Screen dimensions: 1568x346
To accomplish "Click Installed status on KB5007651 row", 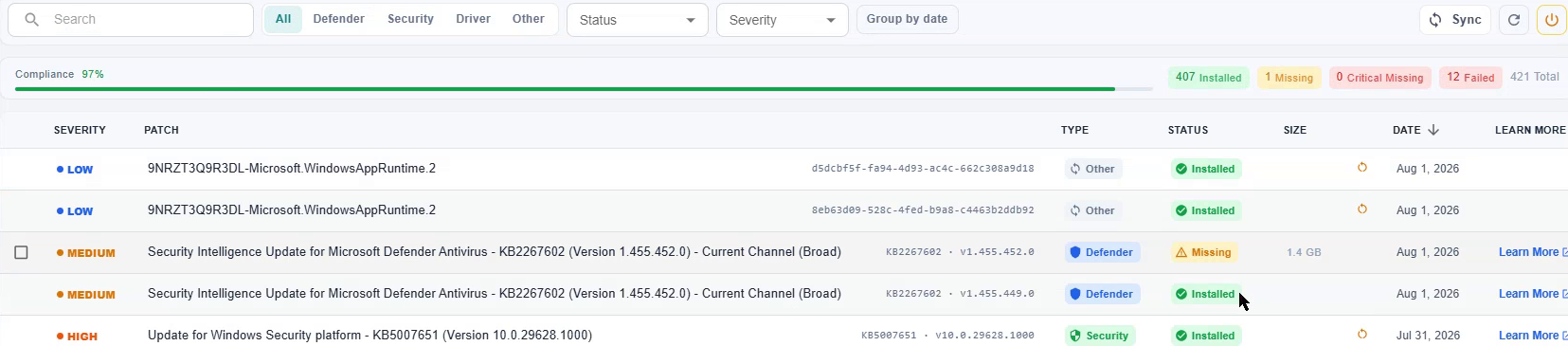I will [1206, 336].
